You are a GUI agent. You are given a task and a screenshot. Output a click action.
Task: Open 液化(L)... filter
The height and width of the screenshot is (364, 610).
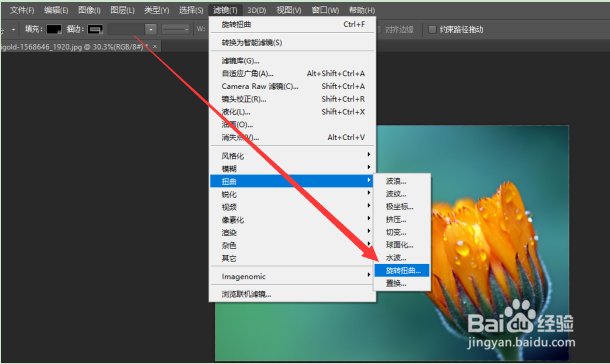point(293,112)
